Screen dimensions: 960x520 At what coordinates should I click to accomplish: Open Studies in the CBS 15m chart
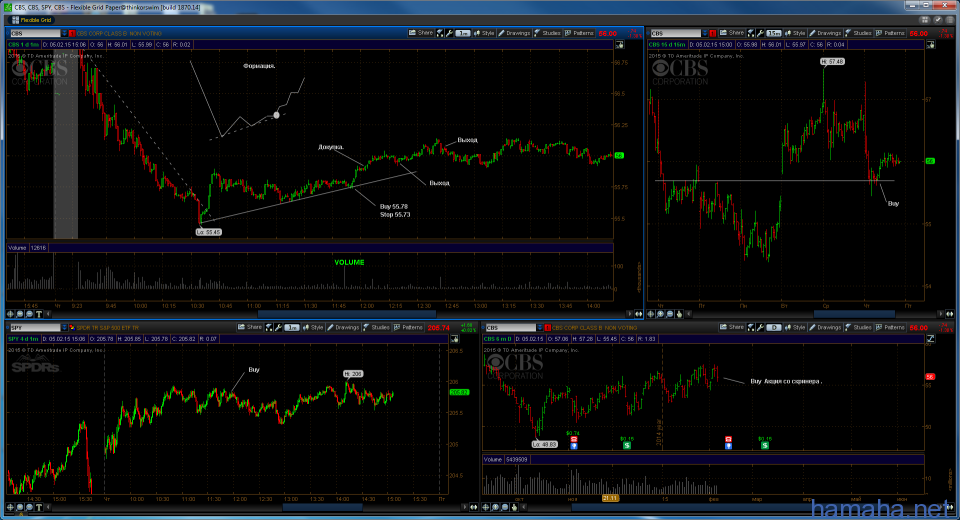coord(858,33)
